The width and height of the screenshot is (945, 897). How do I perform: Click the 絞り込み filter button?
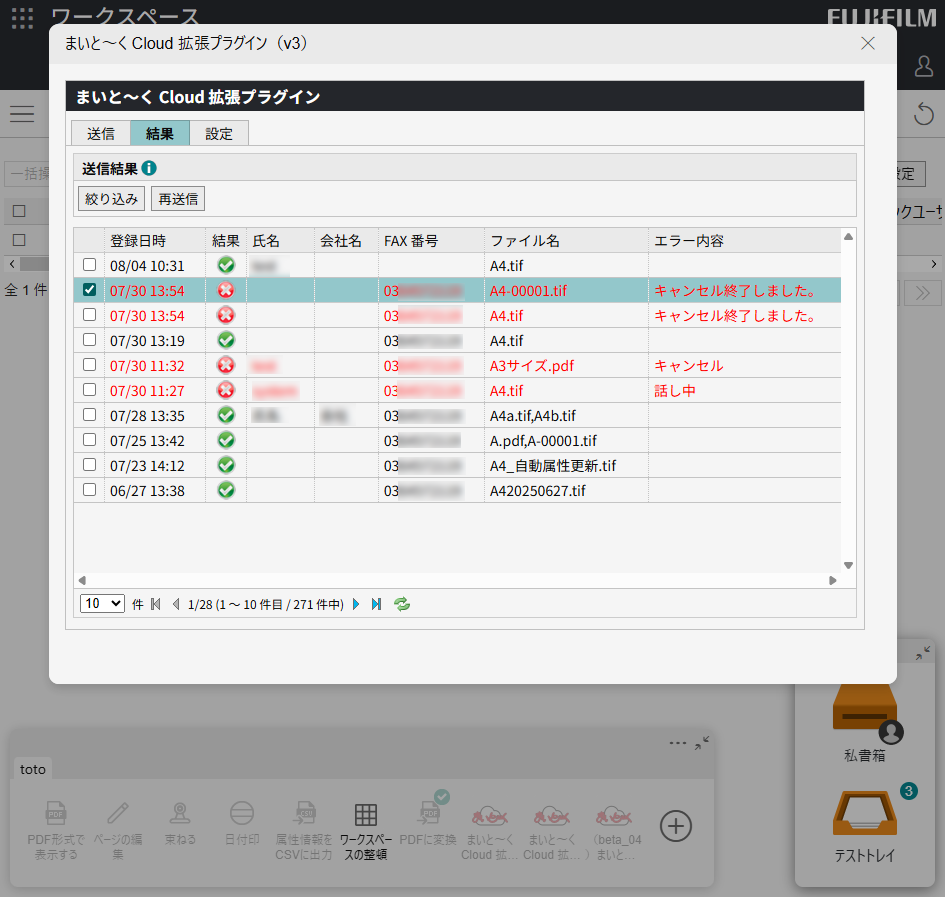(x=111, y=198)
